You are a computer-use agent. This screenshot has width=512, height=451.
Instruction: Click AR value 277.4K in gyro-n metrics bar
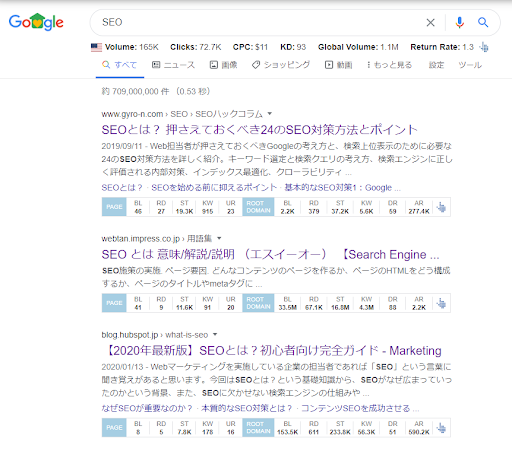419,211
